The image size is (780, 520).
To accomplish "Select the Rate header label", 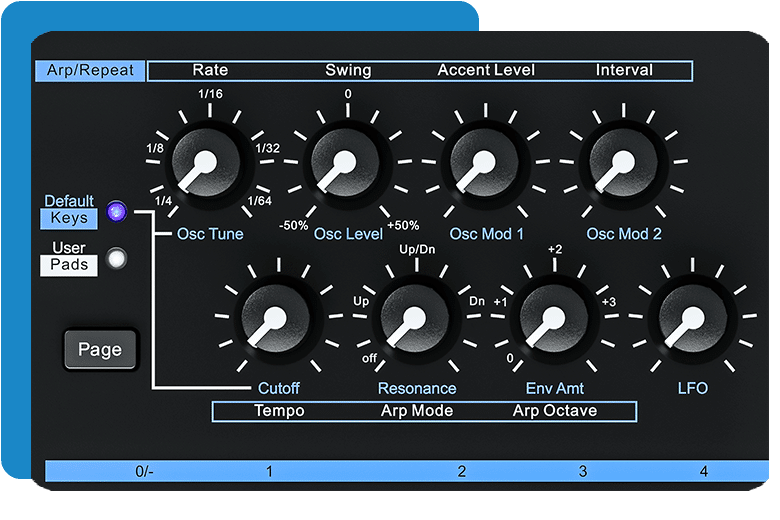I will coord(210,71).
